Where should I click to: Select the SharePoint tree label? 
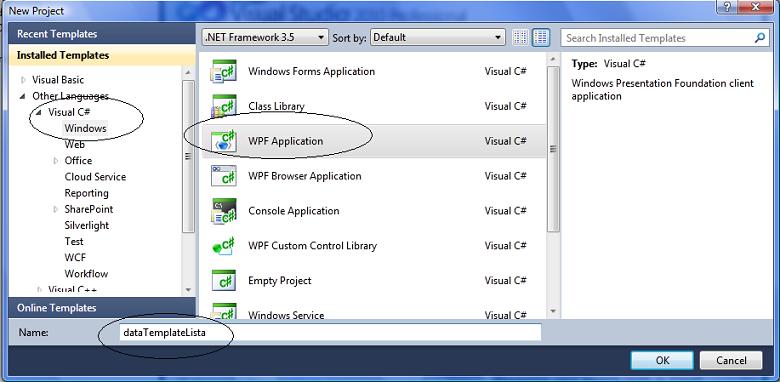click(x=89, y=209)
